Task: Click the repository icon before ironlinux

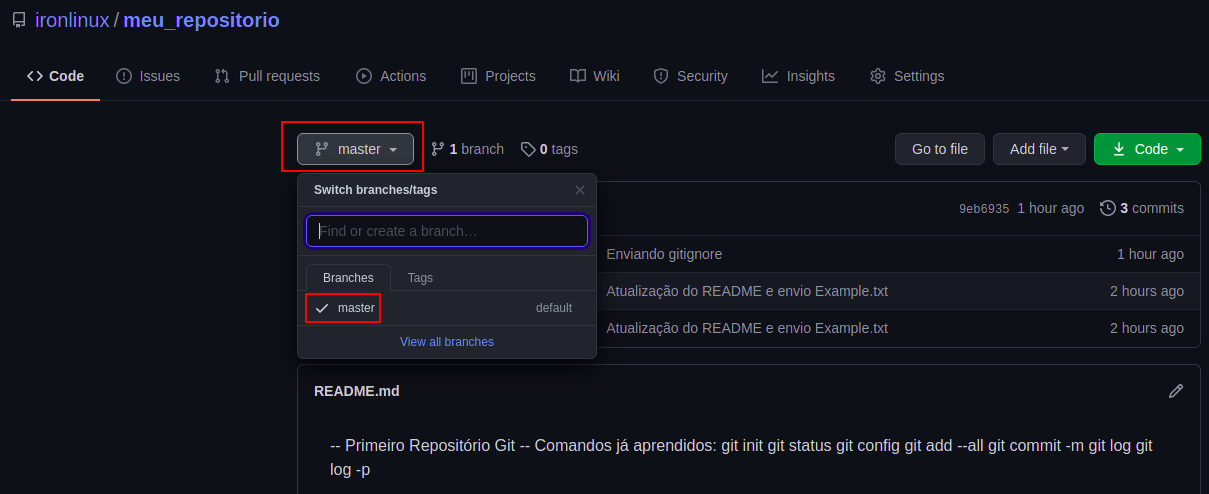Action: pos(19,20)
